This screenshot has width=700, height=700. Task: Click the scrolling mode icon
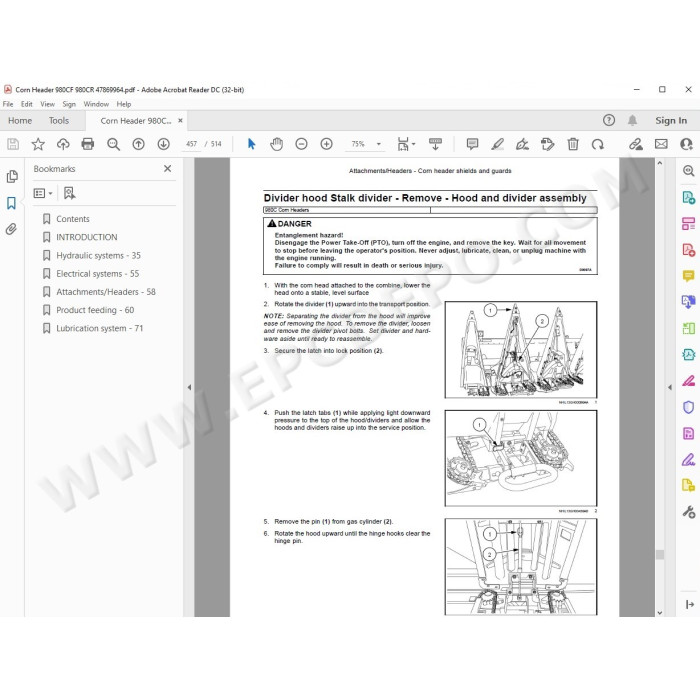click(x=435, y=144)
